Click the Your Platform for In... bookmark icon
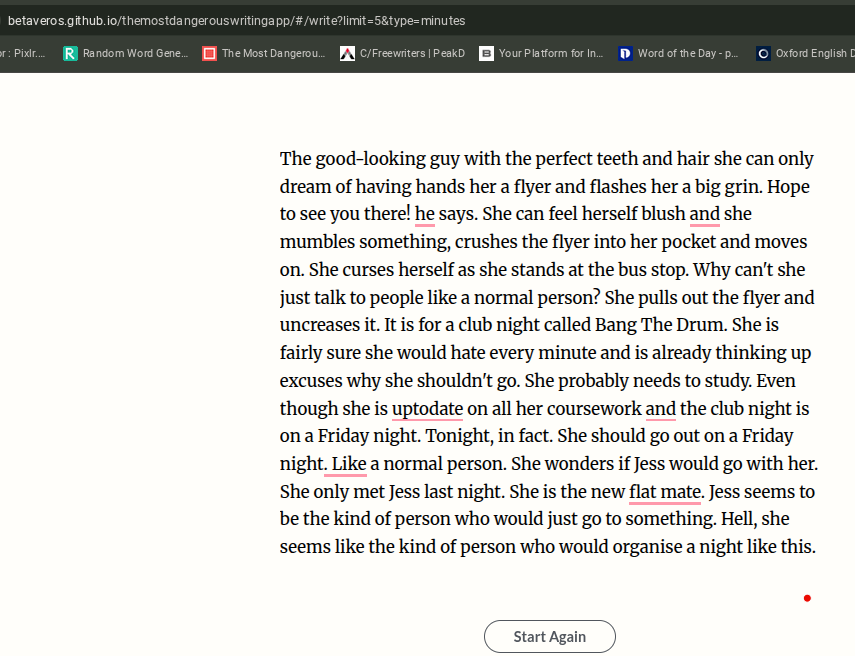 click(486, 53)
